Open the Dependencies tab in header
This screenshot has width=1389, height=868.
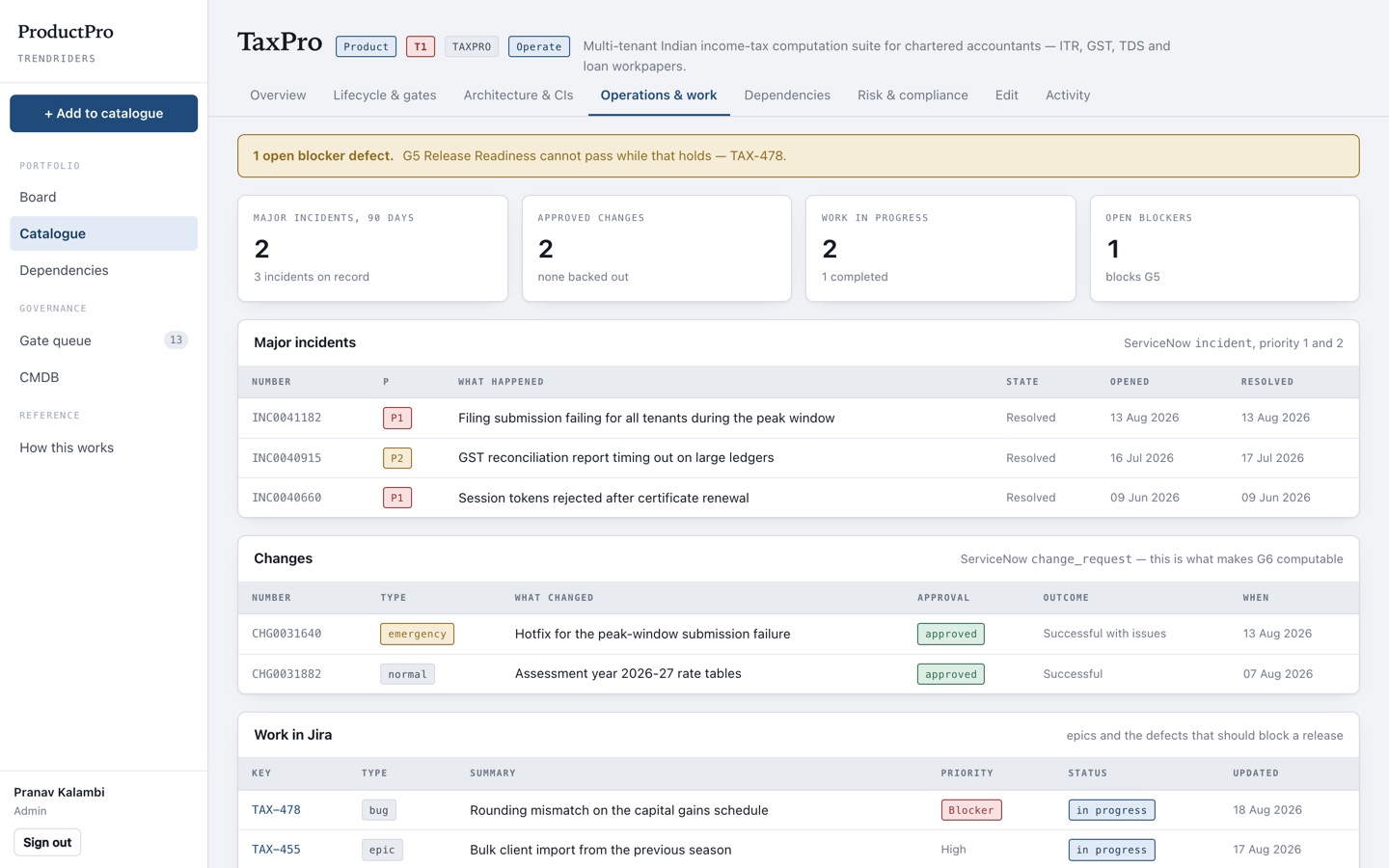(x=787, y=95)
